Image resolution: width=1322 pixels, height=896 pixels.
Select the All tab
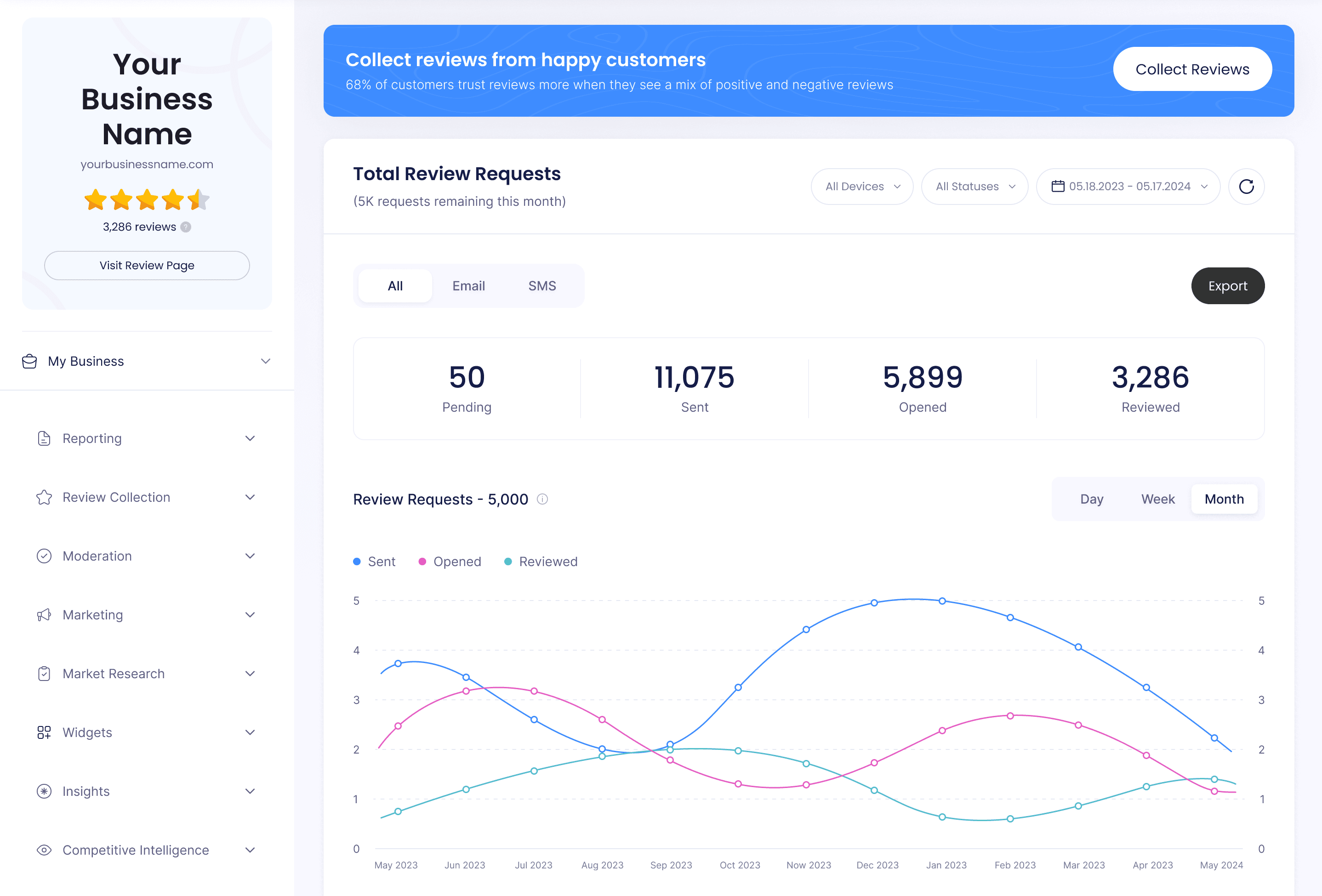(x=395, y=286)
